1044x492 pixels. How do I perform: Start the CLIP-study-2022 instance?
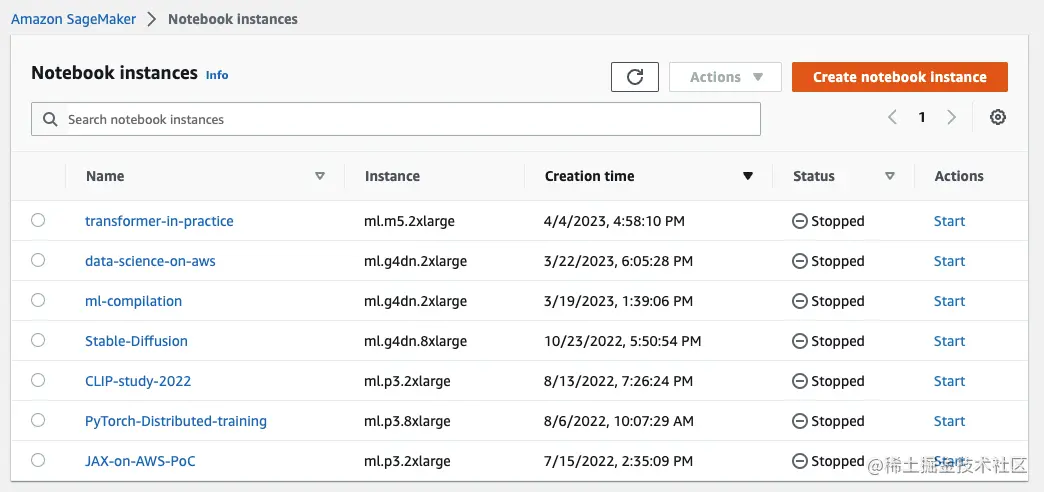(949, 381)
